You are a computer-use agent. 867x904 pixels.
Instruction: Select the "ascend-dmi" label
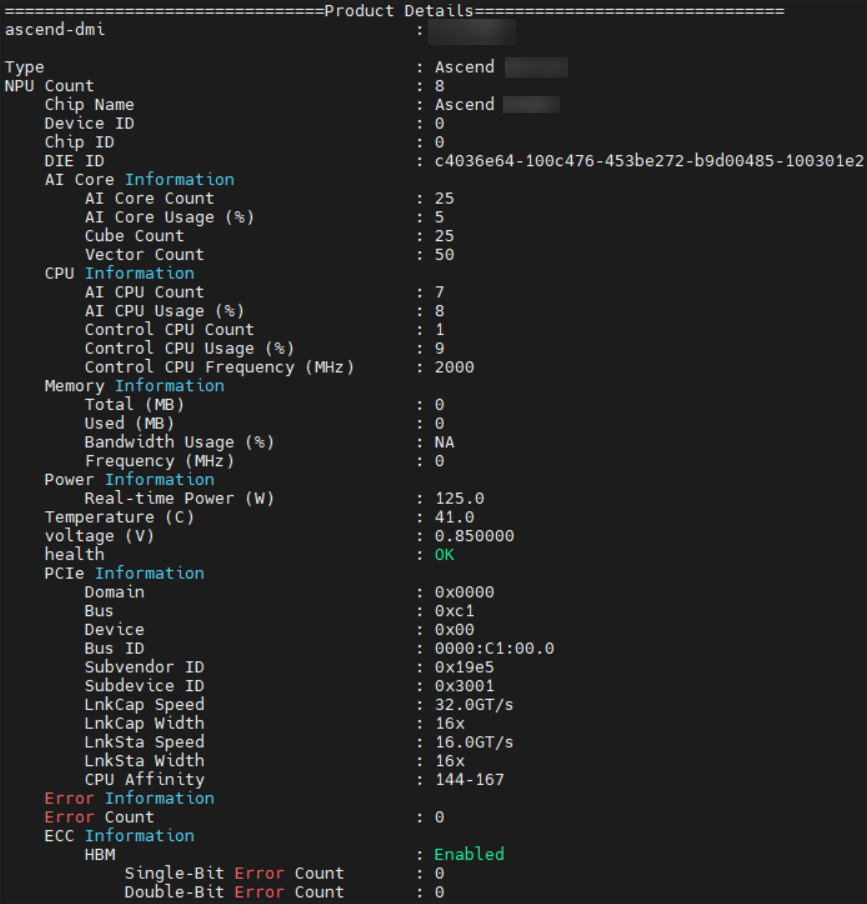coord(55,29)
